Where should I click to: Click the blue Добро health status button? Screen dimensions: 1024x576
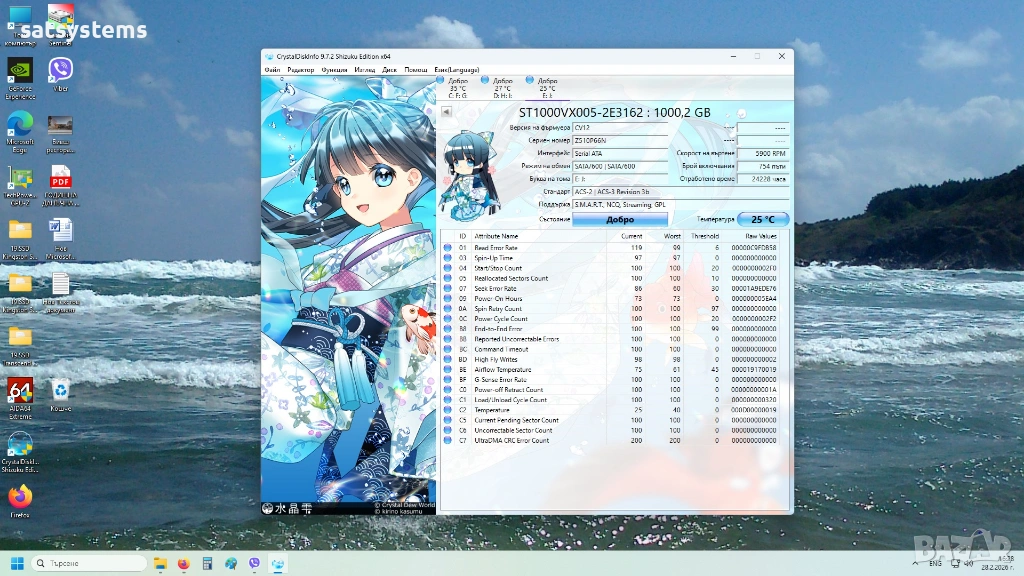click(x=620, y=219)
